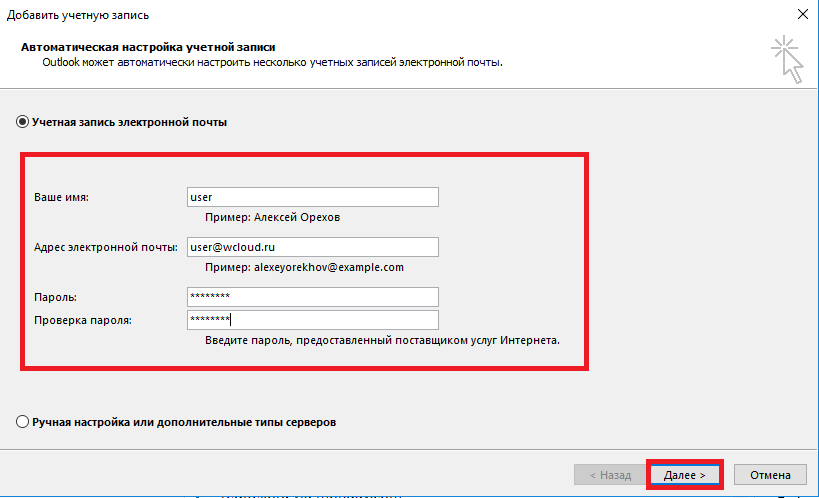Select Учетная запись электронной почты radio button
This screenshot has width=819, height=498.
pos(23,122)
